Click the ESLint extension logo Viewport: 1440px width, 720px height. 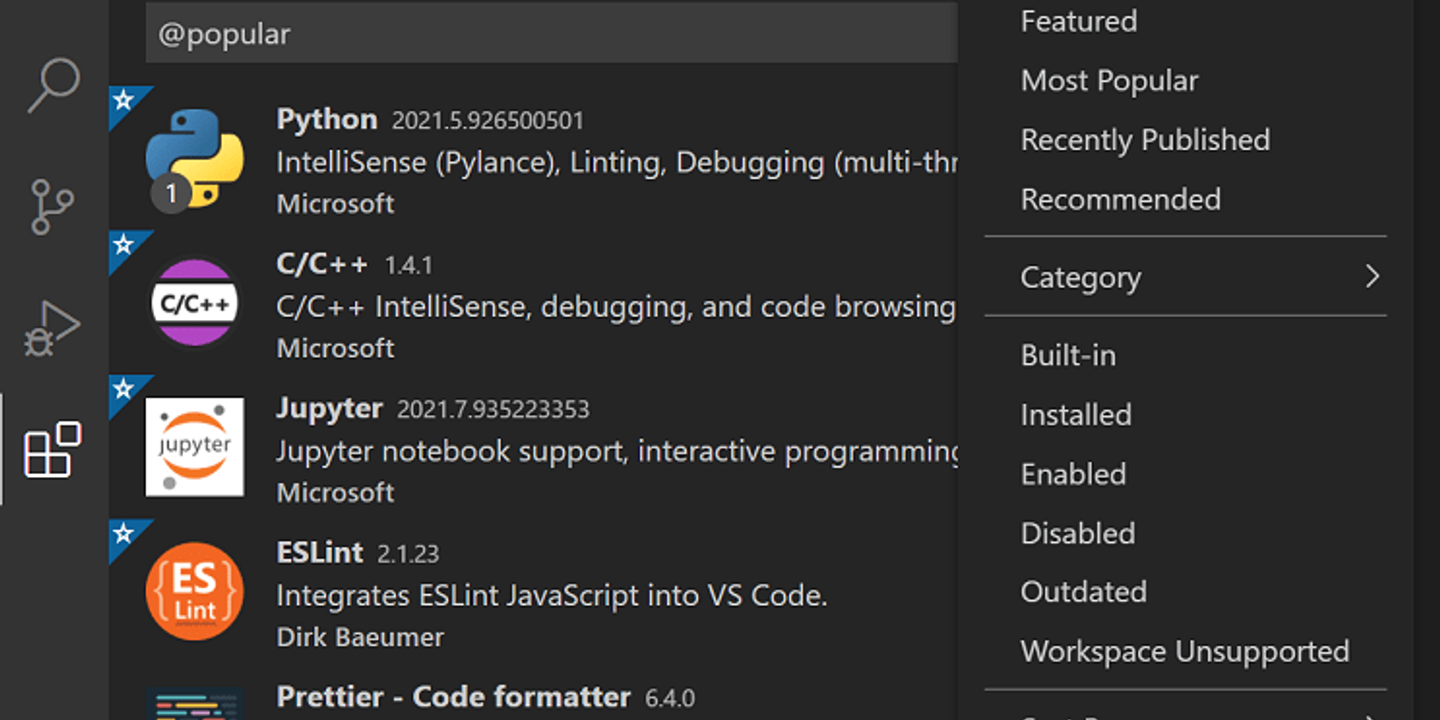(x=195, y=591)
